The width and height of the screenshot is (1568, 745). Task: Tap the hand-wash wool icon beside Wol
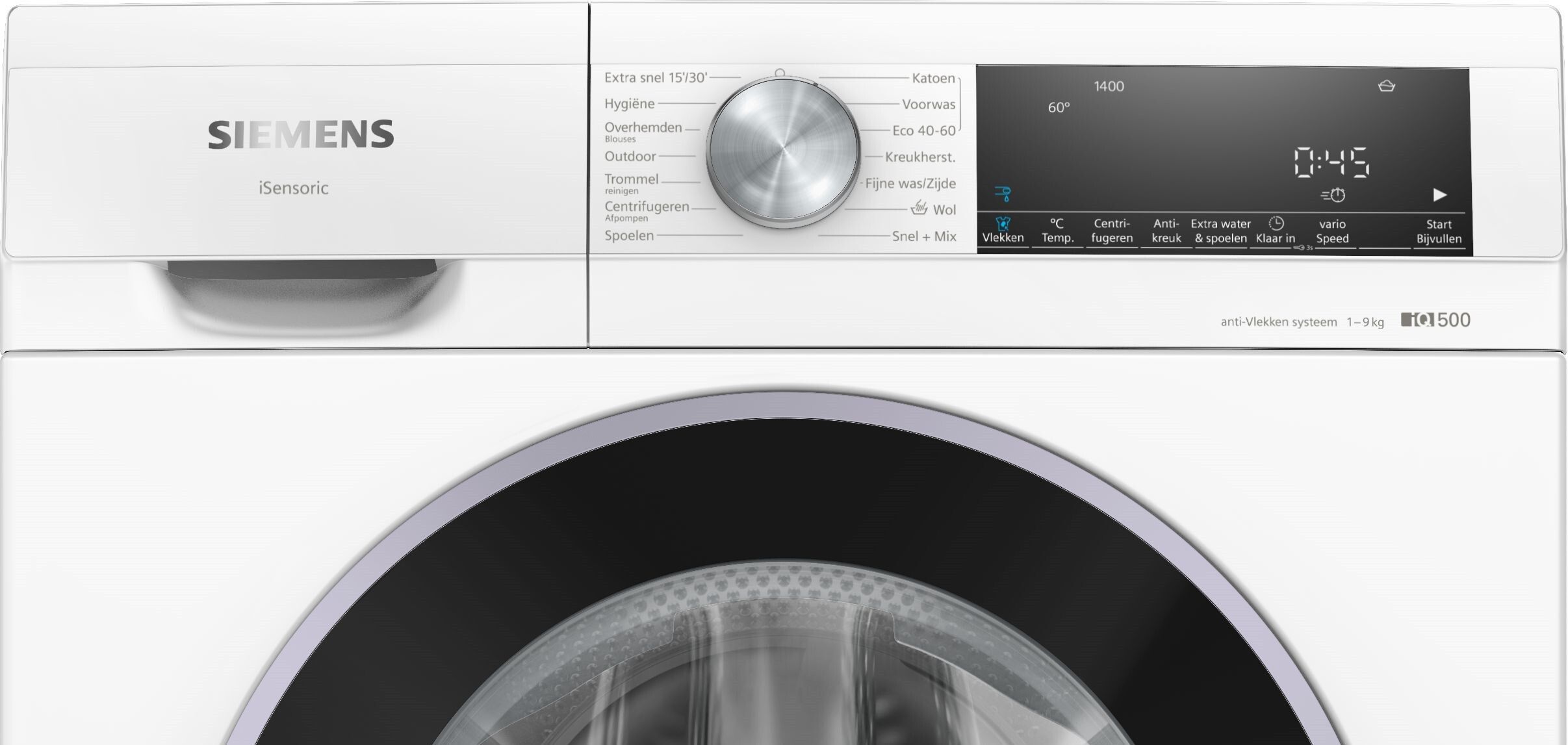919,208
